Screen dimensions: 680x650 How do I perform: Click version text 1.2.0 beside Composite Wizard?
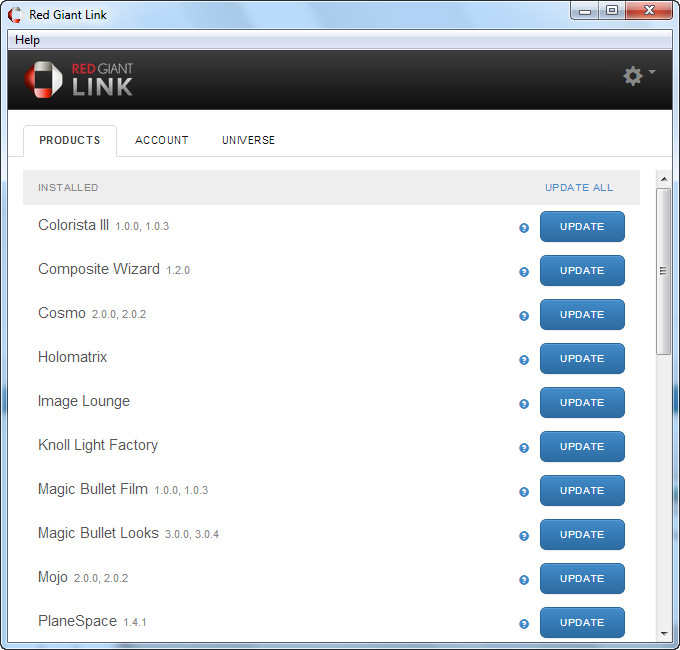178,271
